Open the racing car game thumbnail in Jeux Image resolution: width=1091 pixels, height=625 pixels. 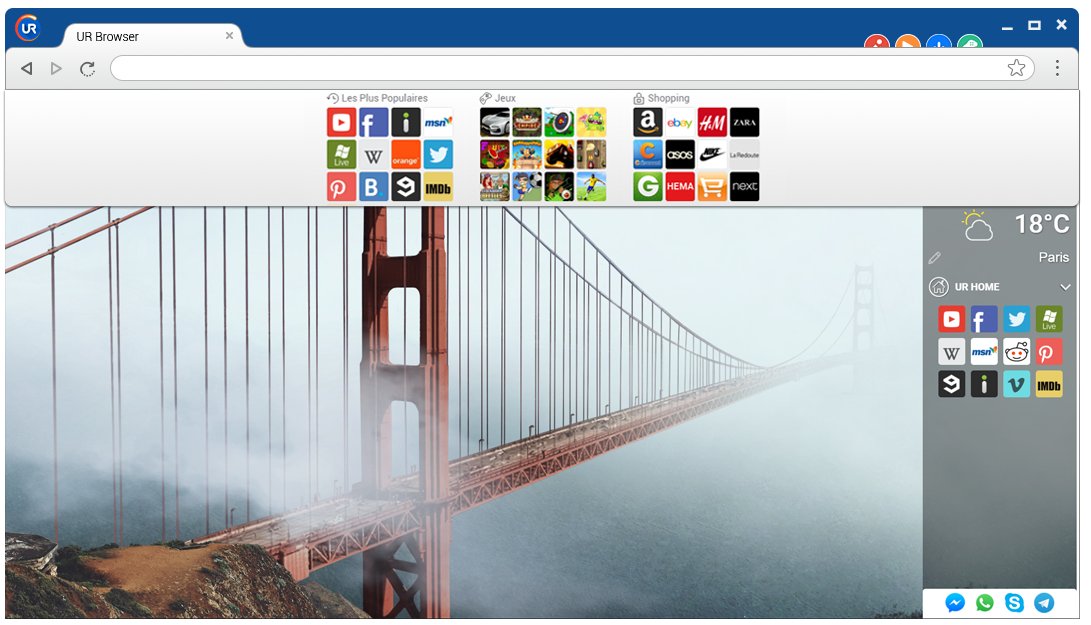pos(495,123)
